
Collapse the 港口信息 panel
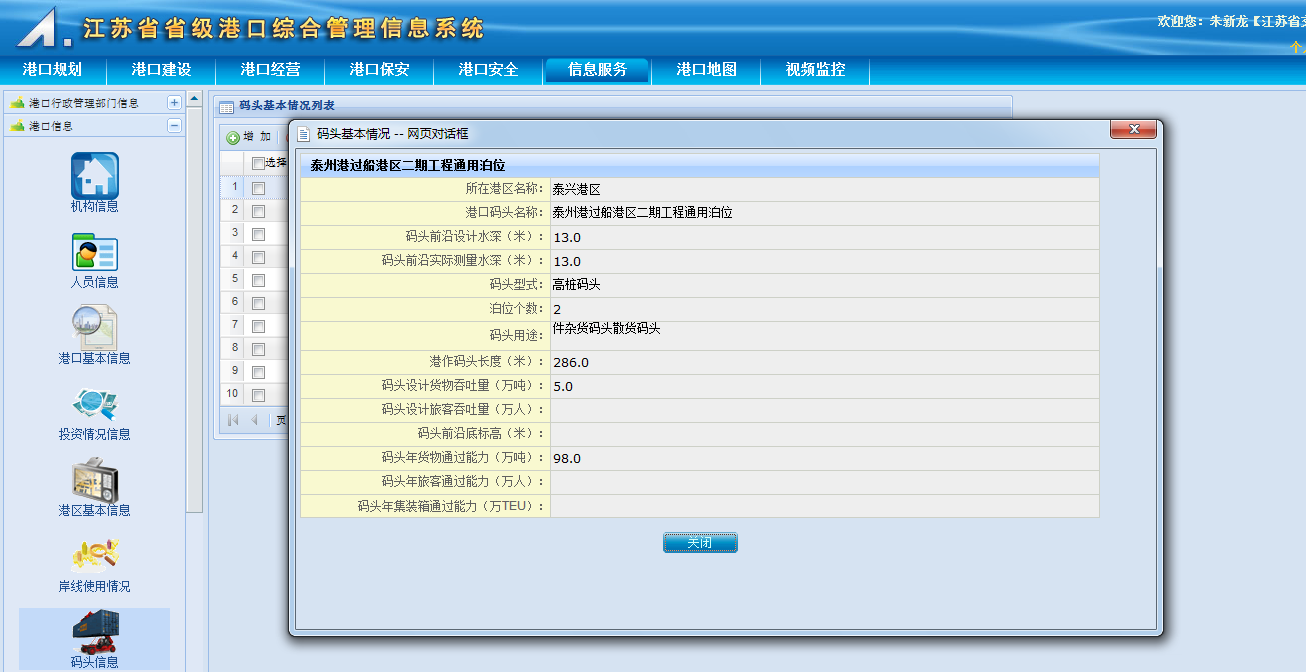[174, 126]
